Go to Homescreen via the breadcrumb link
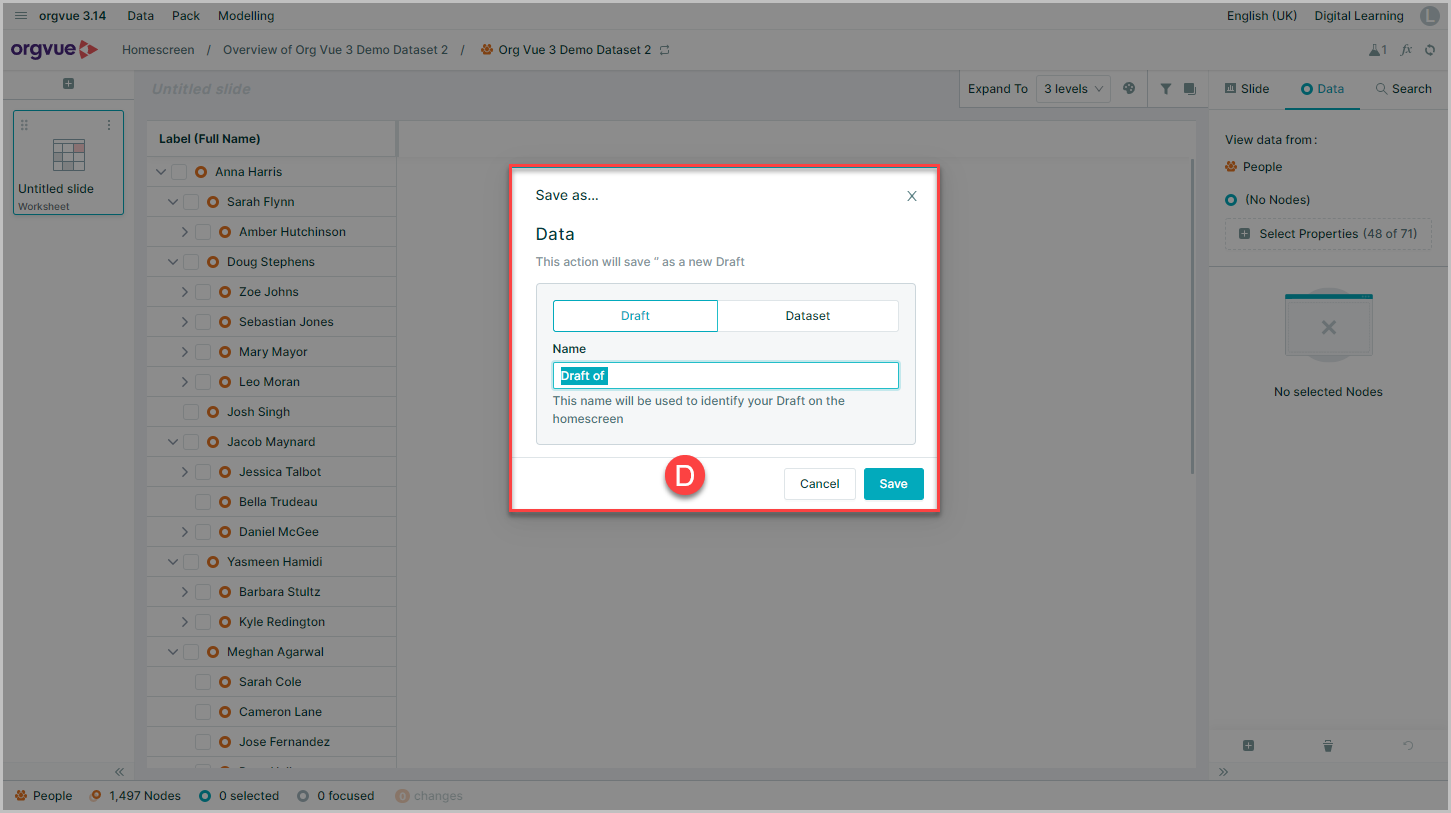This screenshot has height=813, width=1451. (x=158, y=50)
